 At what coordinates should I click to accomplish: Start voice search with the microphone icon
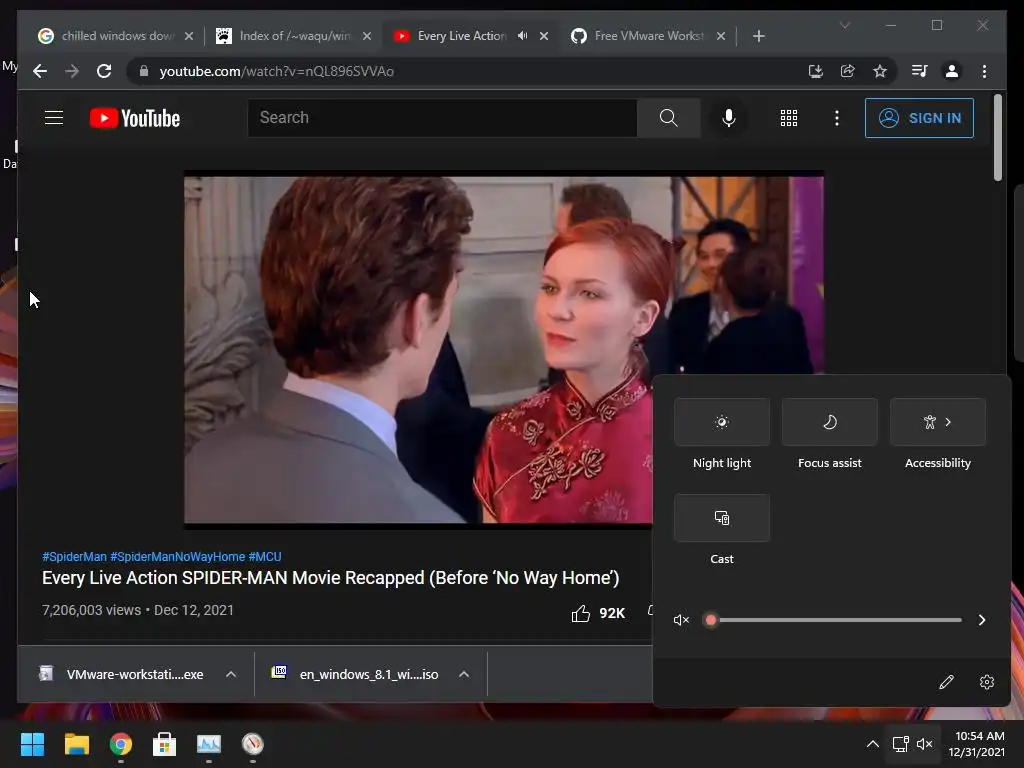pyautogui.click(x=729, y=118)
